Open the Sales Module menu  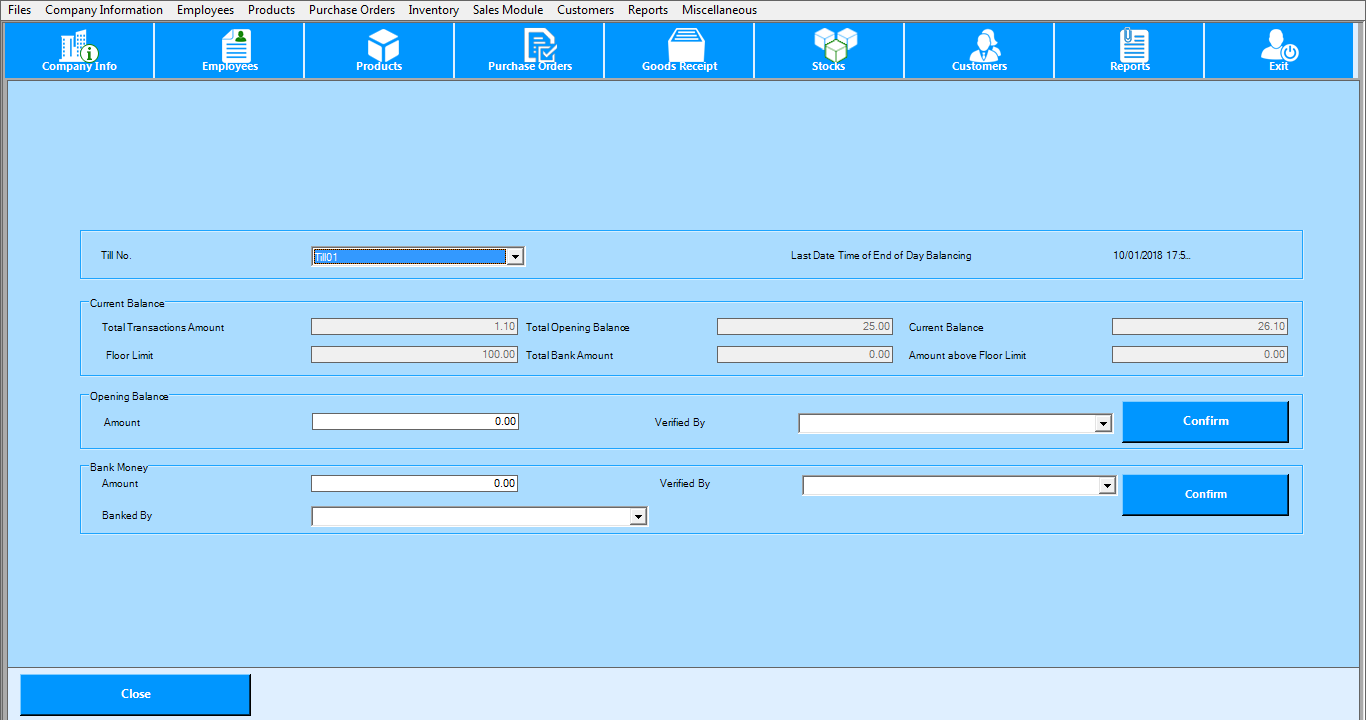[x=508, y=10]
